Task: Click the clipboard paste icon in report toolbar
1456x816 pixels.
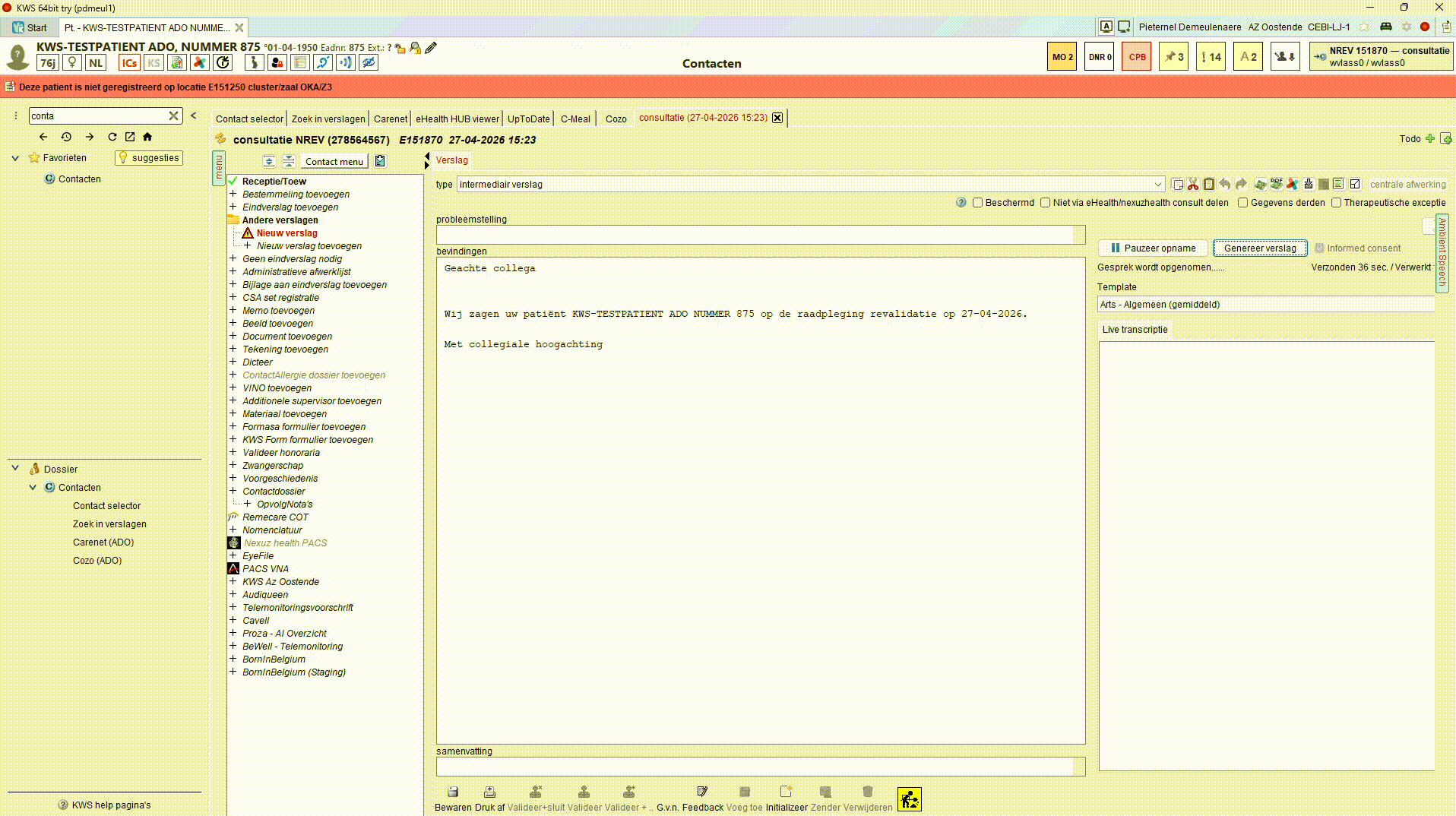Action: [1209, 184]
